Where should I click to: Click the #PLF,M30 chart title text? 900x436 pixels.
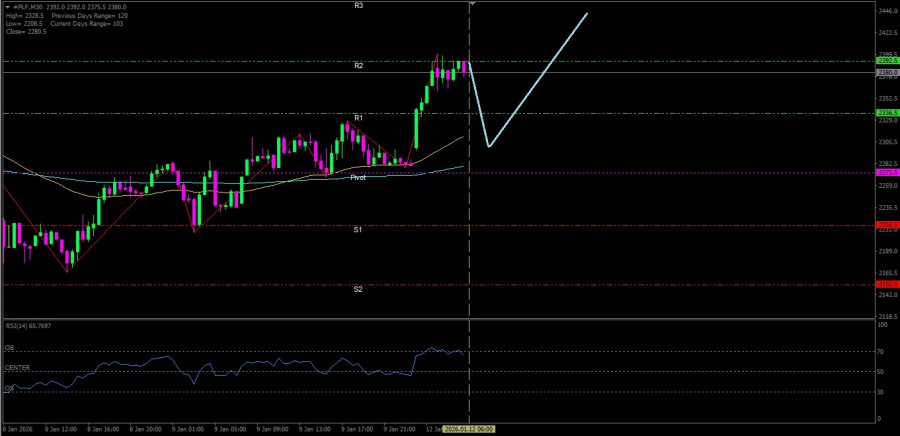point(25,7)
